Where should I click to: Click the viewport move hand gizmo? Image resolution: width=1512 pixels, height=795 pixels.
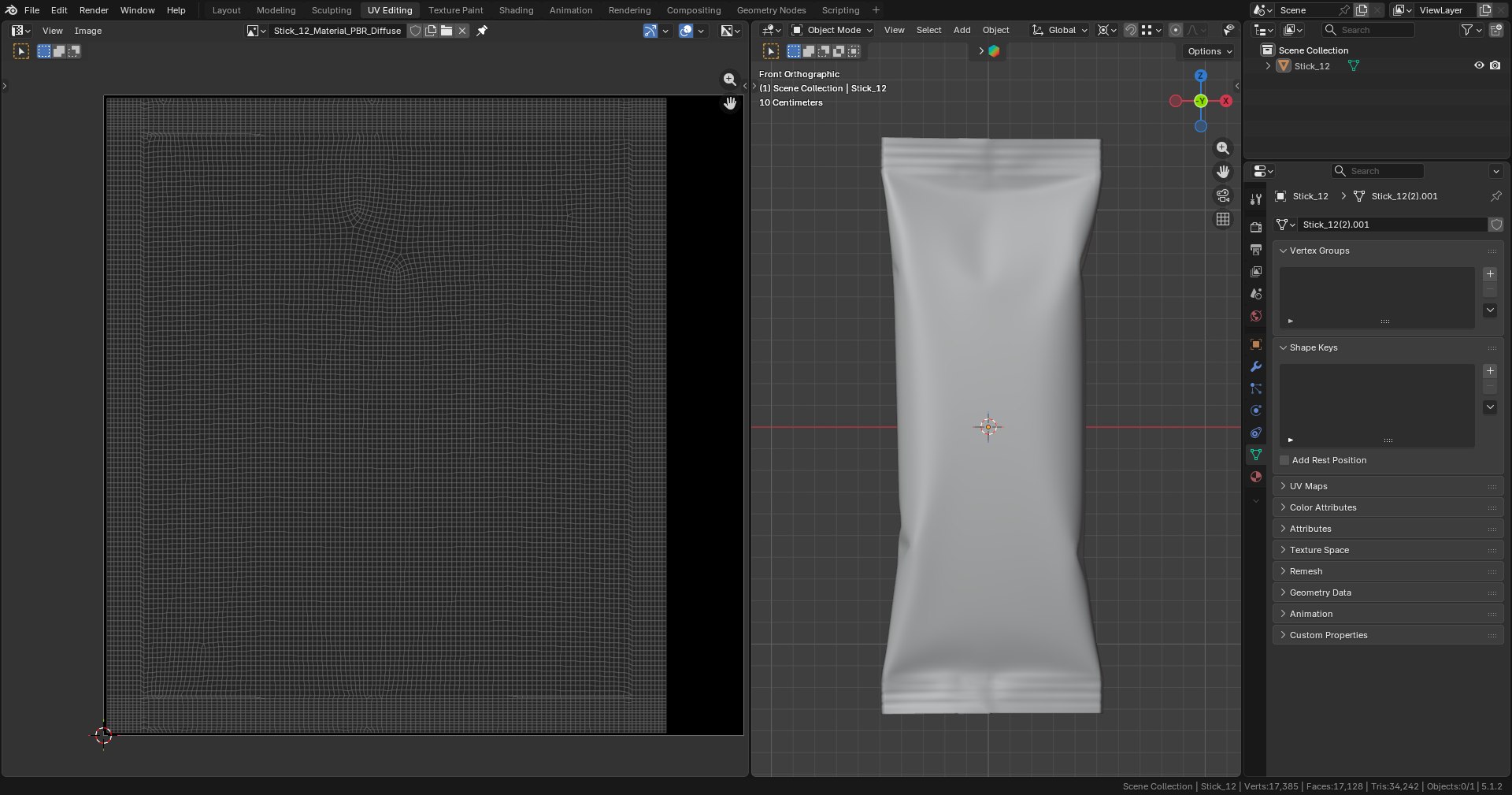[1222, 172]
